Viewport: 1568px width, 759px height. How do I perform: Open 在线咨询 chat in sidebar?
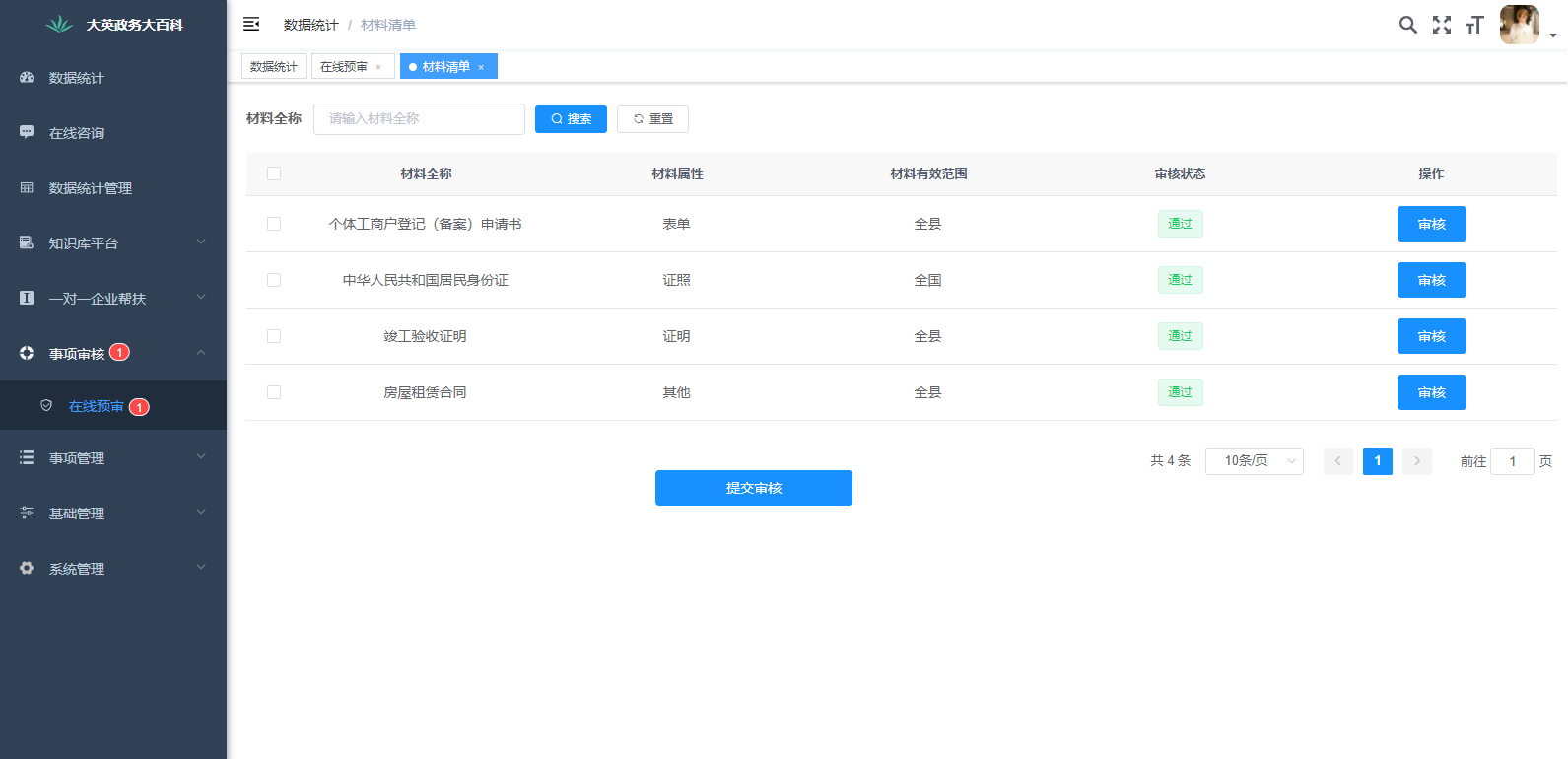pos(76,133)
